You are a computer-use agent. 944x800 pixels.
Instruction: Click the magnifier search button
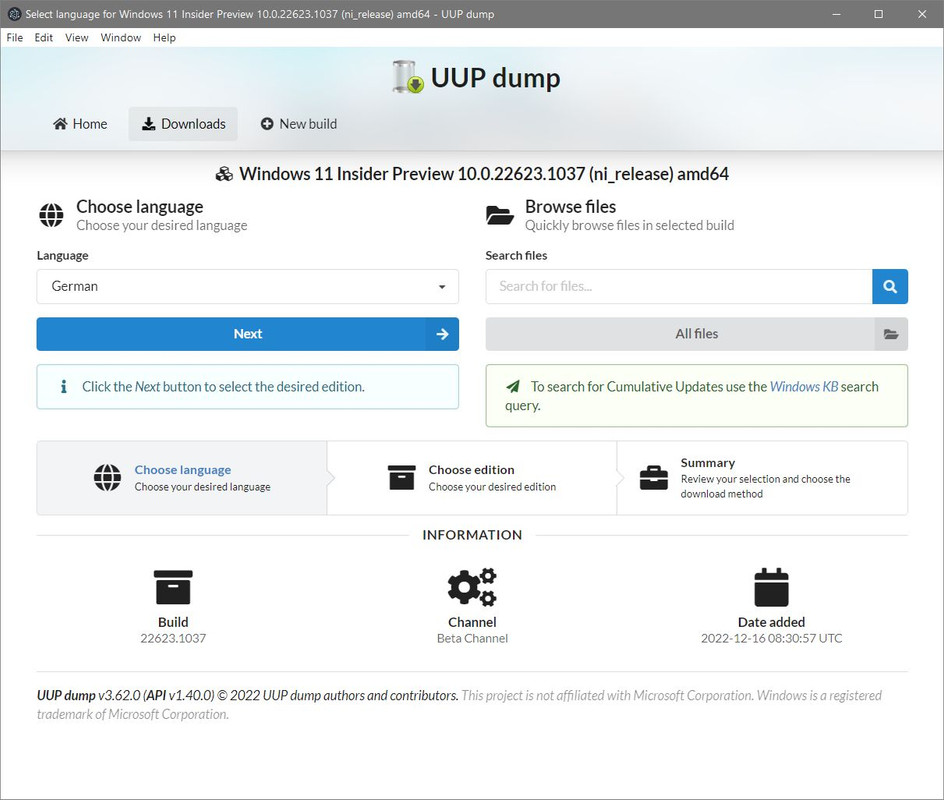[x=890, y=287]
